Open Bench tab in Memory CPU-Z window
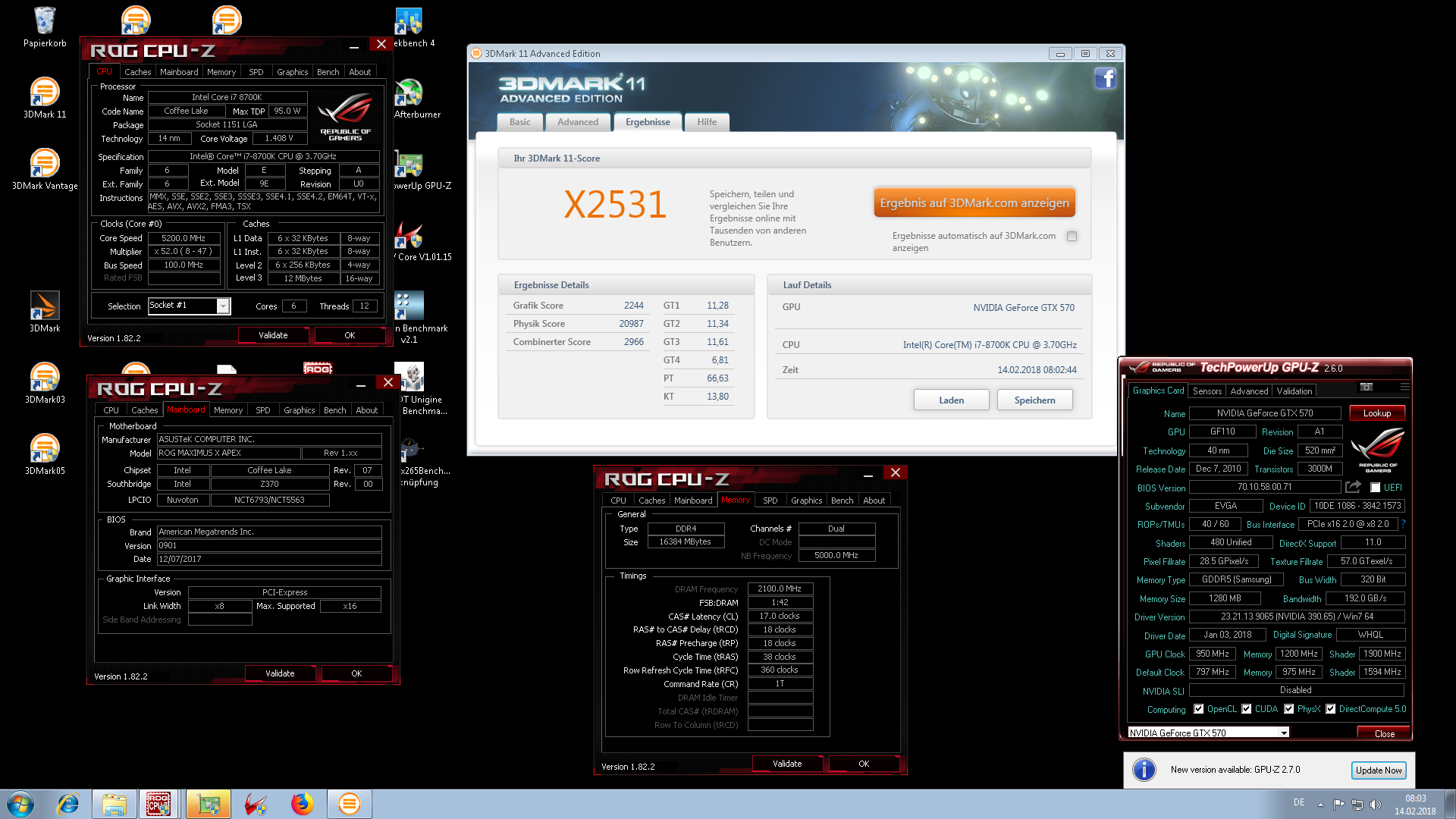This screenshot has width=1456, height=819. point(842,500)
